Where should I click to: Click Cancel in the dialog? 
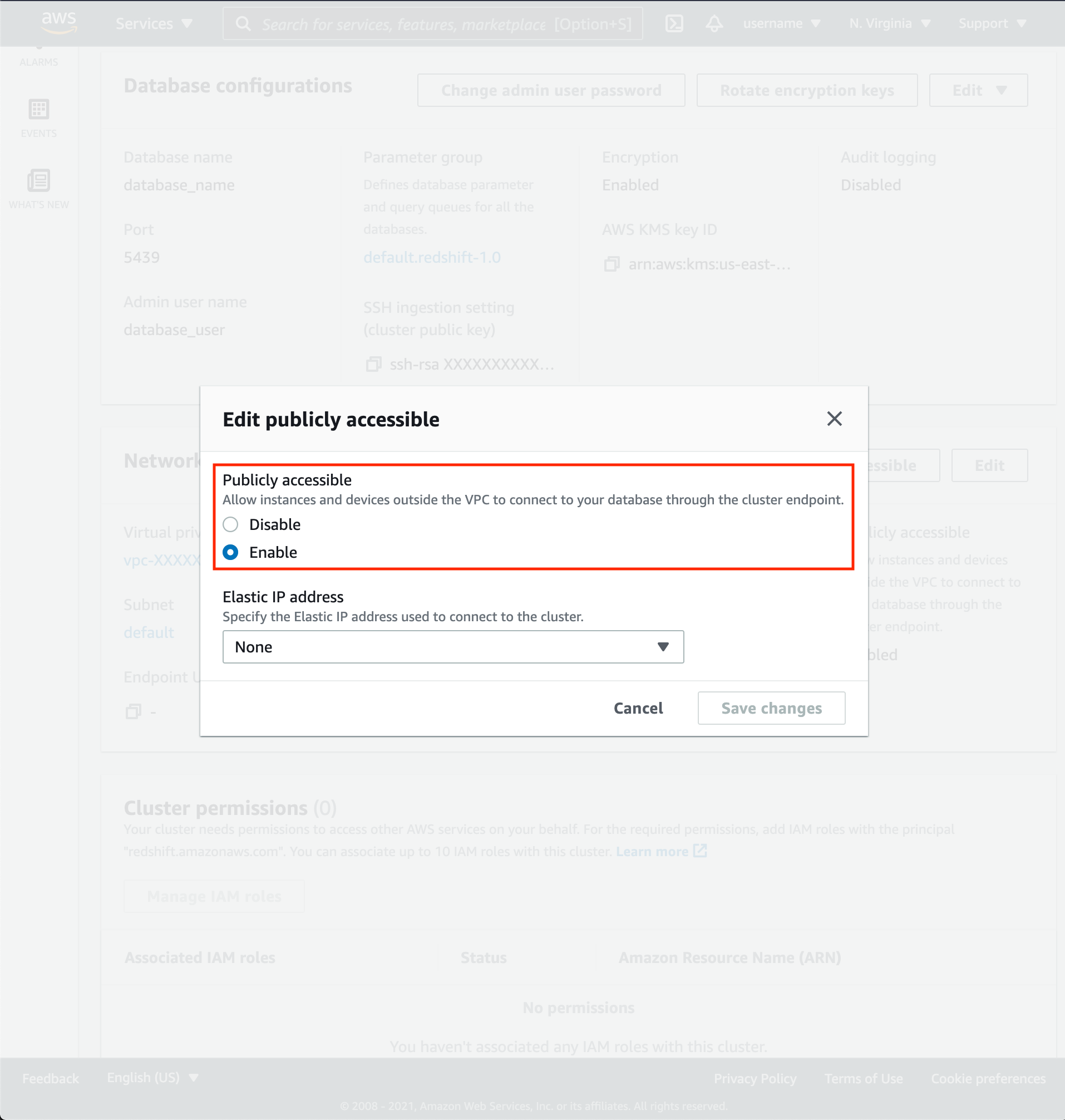coord(638,708)
